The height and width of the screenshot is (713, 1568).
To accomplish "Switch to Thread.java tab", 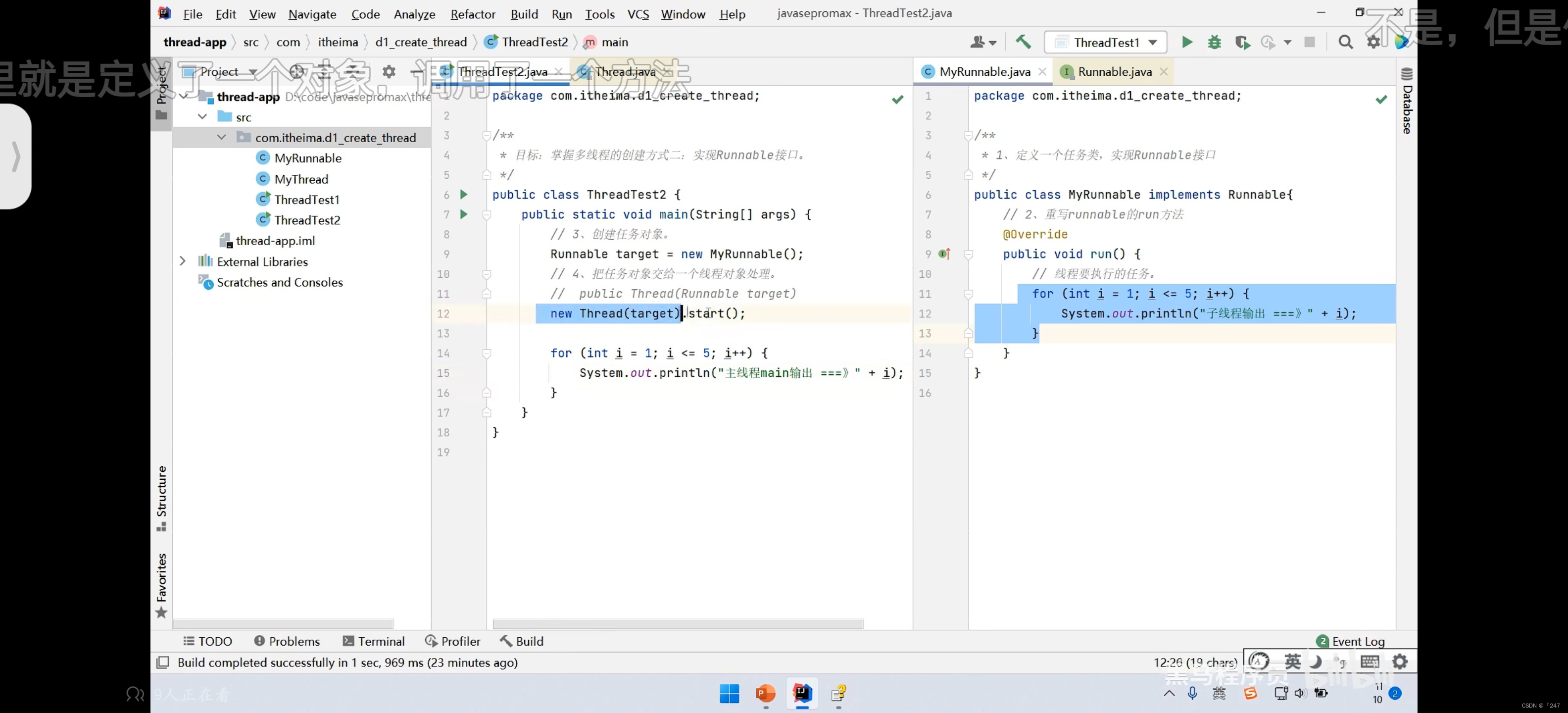I will point(625,72).
